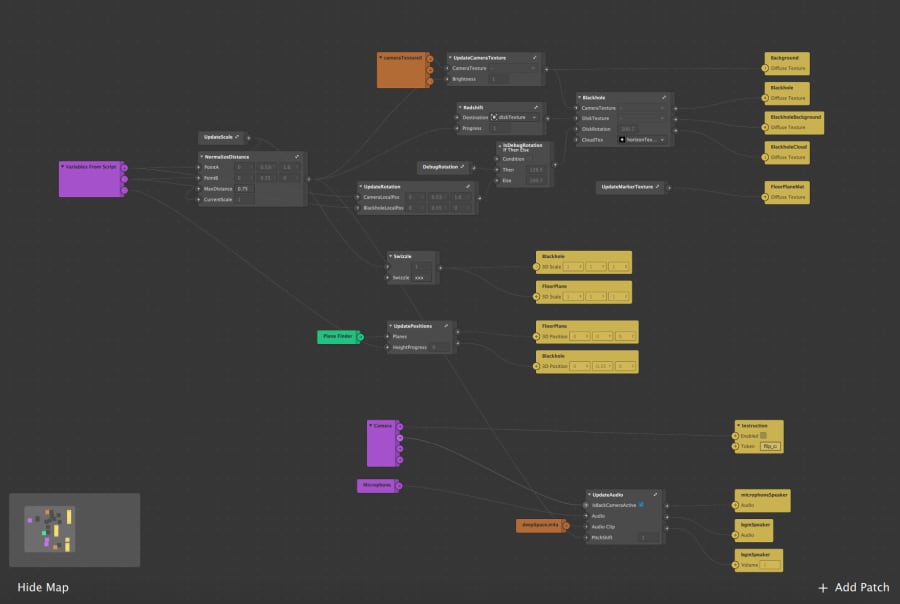Open the Redshift patch group edit icon
Screen dimensions: 900x604
(x=536, y=107)
